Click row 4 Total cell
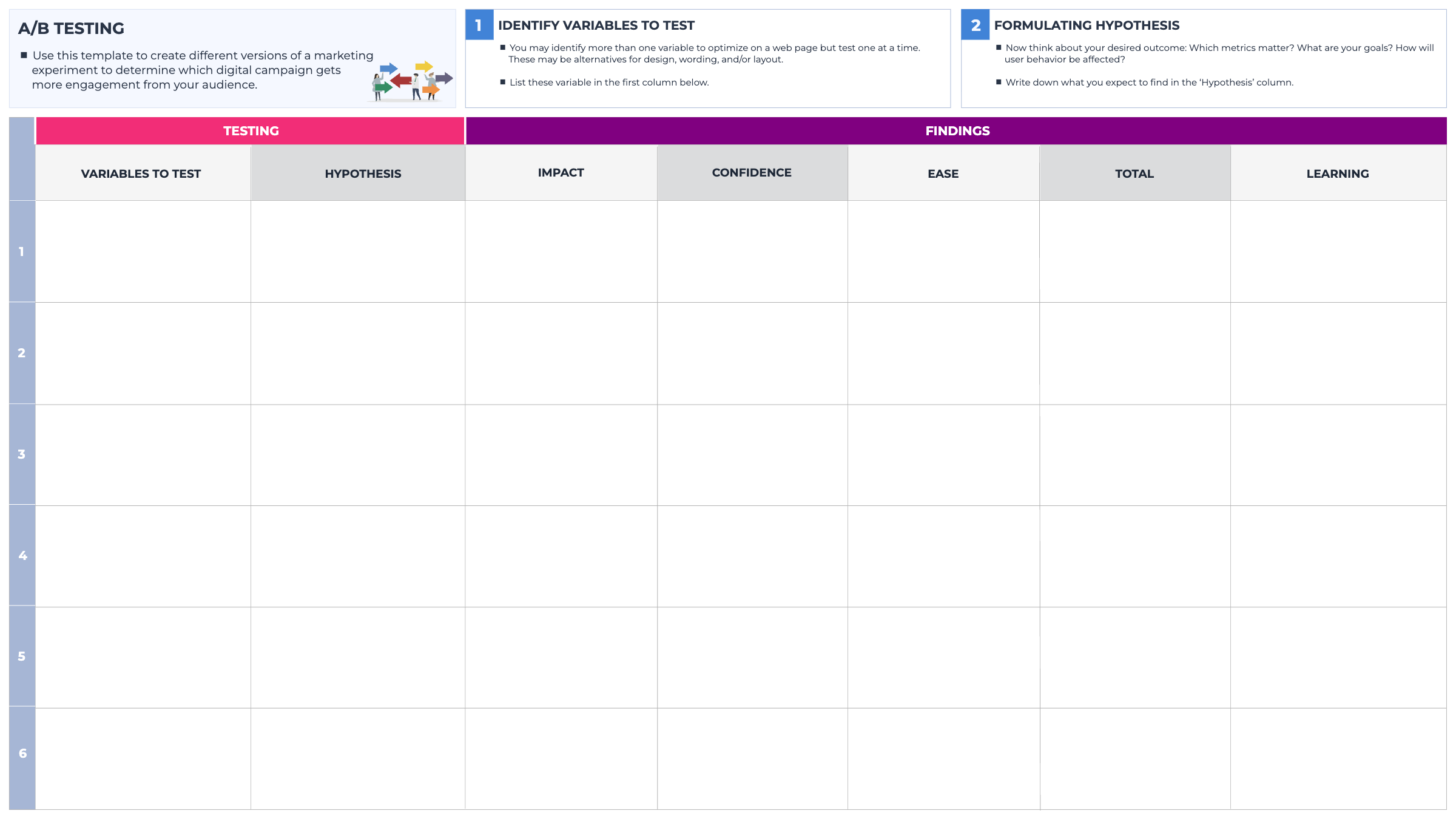The height and width of the screenshot is (819, 1456). point(1135,556)
